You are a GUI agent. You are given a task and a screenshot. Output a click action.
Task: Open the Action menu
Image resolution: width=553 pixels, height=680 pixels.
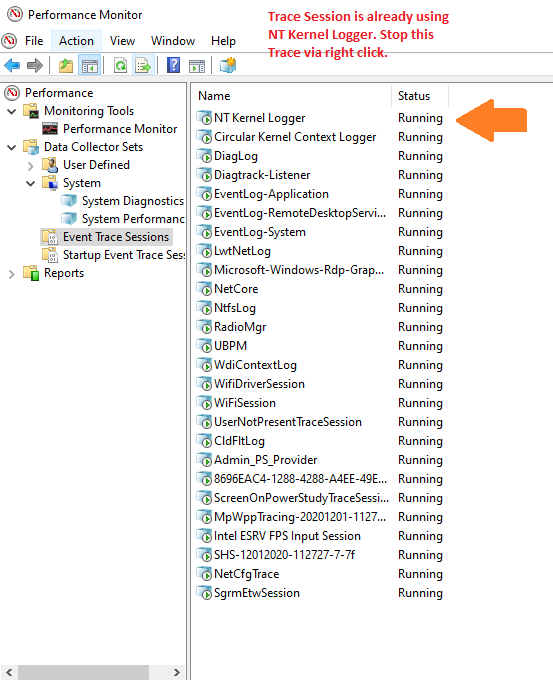pos(76,41)
